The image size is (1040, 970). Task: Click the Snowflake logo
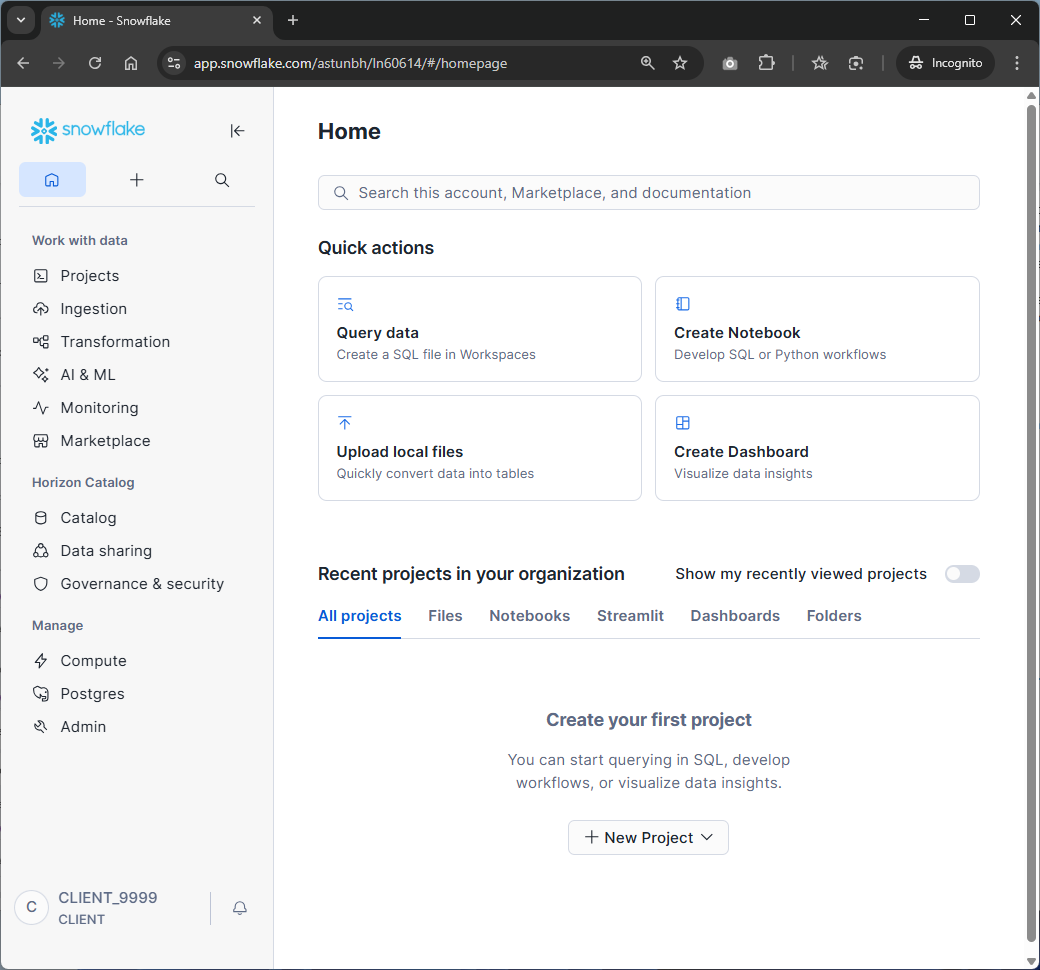click(x=88, y=130)
